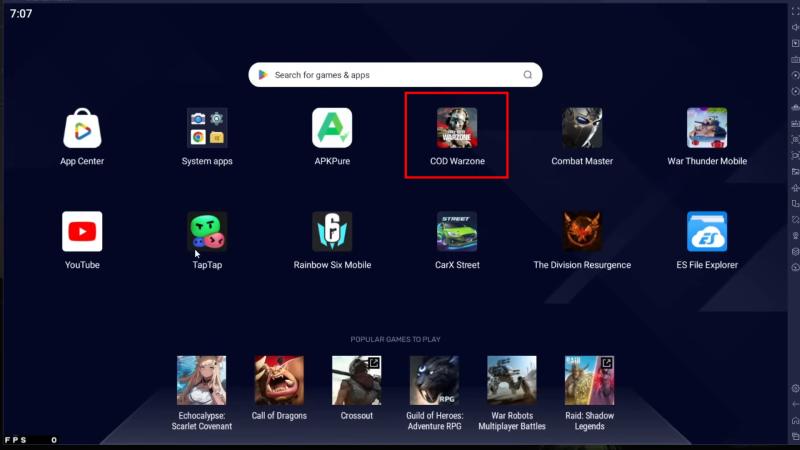Image resolution: width=800 pixels, height=450 pixels.
Task: Open Guild of Heroes: Adventure RPG thumbnail
Action: pyautogui.click(x=434, y=381)
